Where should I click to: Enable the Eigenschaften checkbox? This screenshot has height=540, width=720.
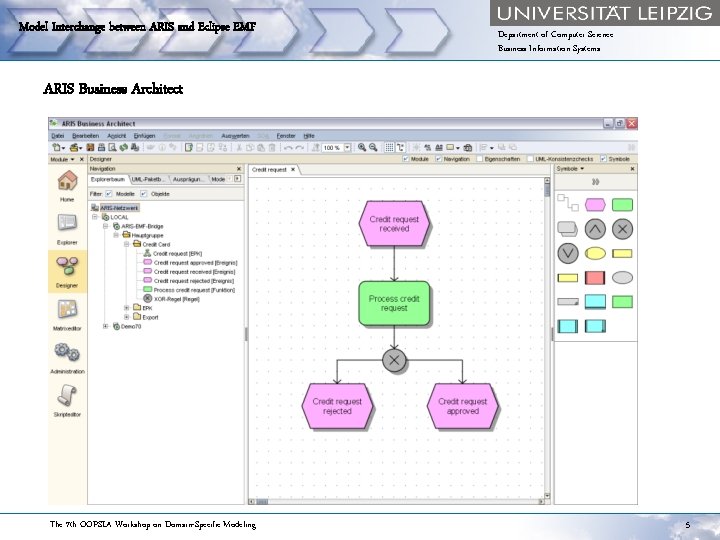click(x=479, y=159)
